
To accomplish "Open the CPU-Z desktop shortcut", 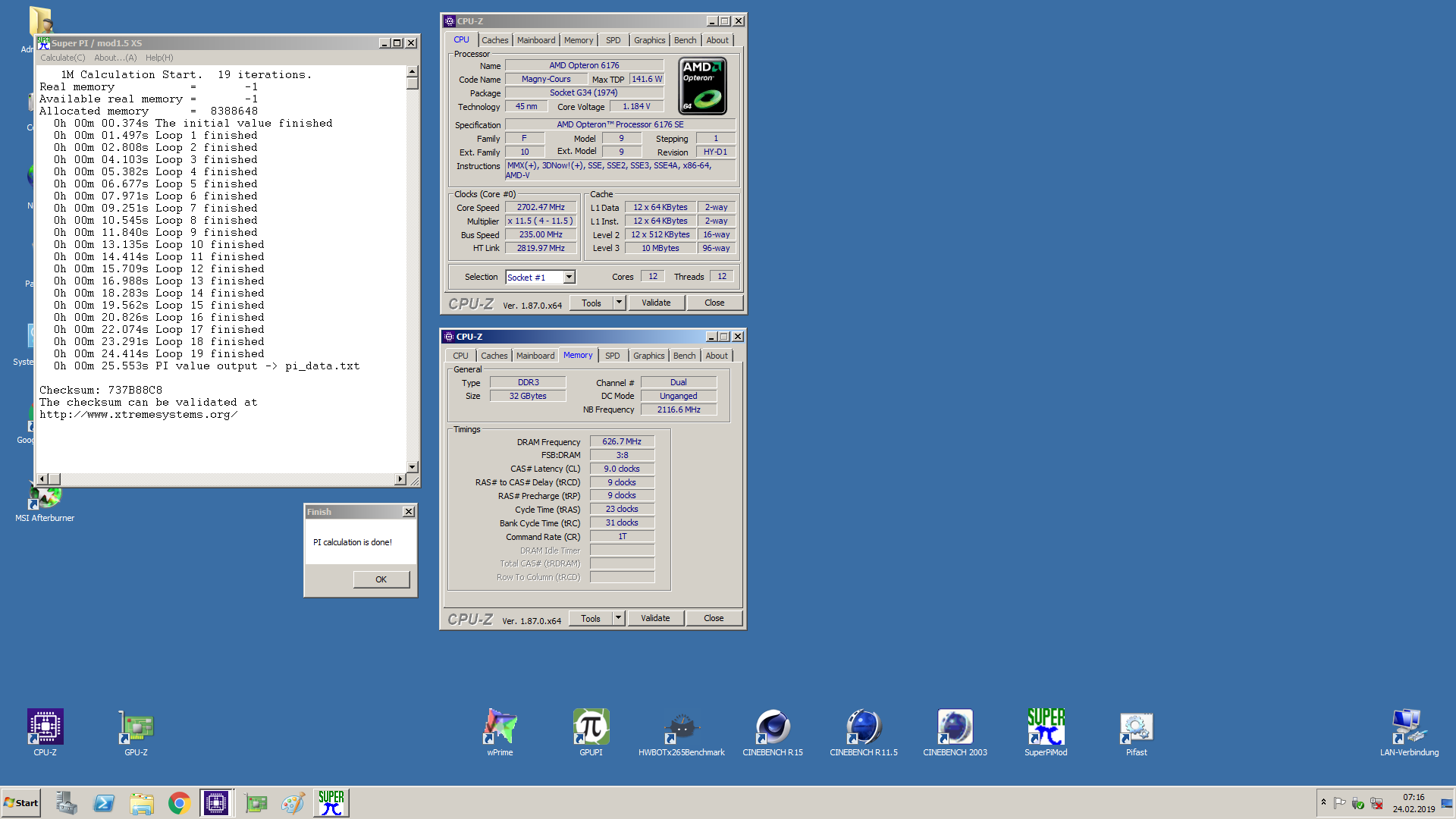I will (x=45, y=732).
